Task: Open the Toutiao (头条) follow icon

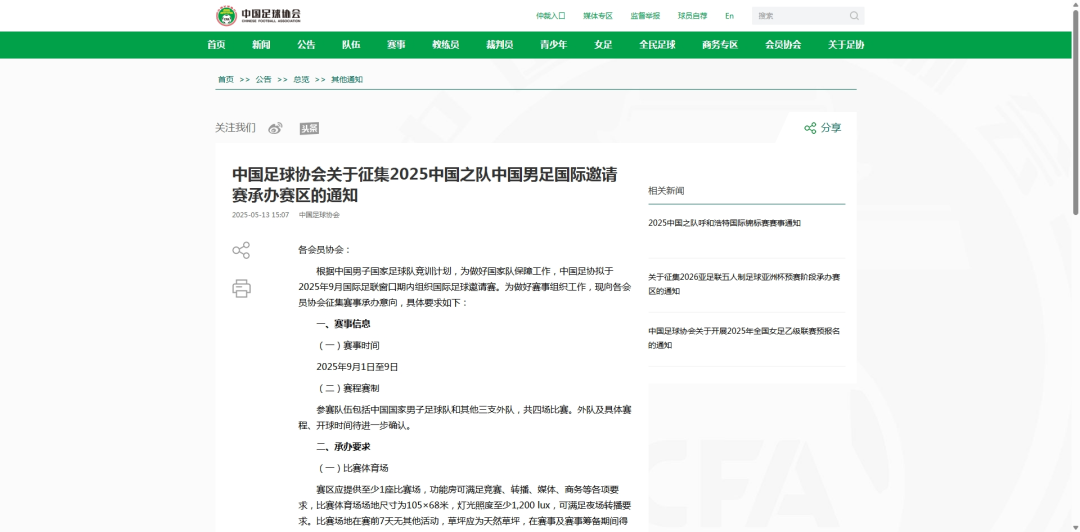Action: tap(309, 129)
